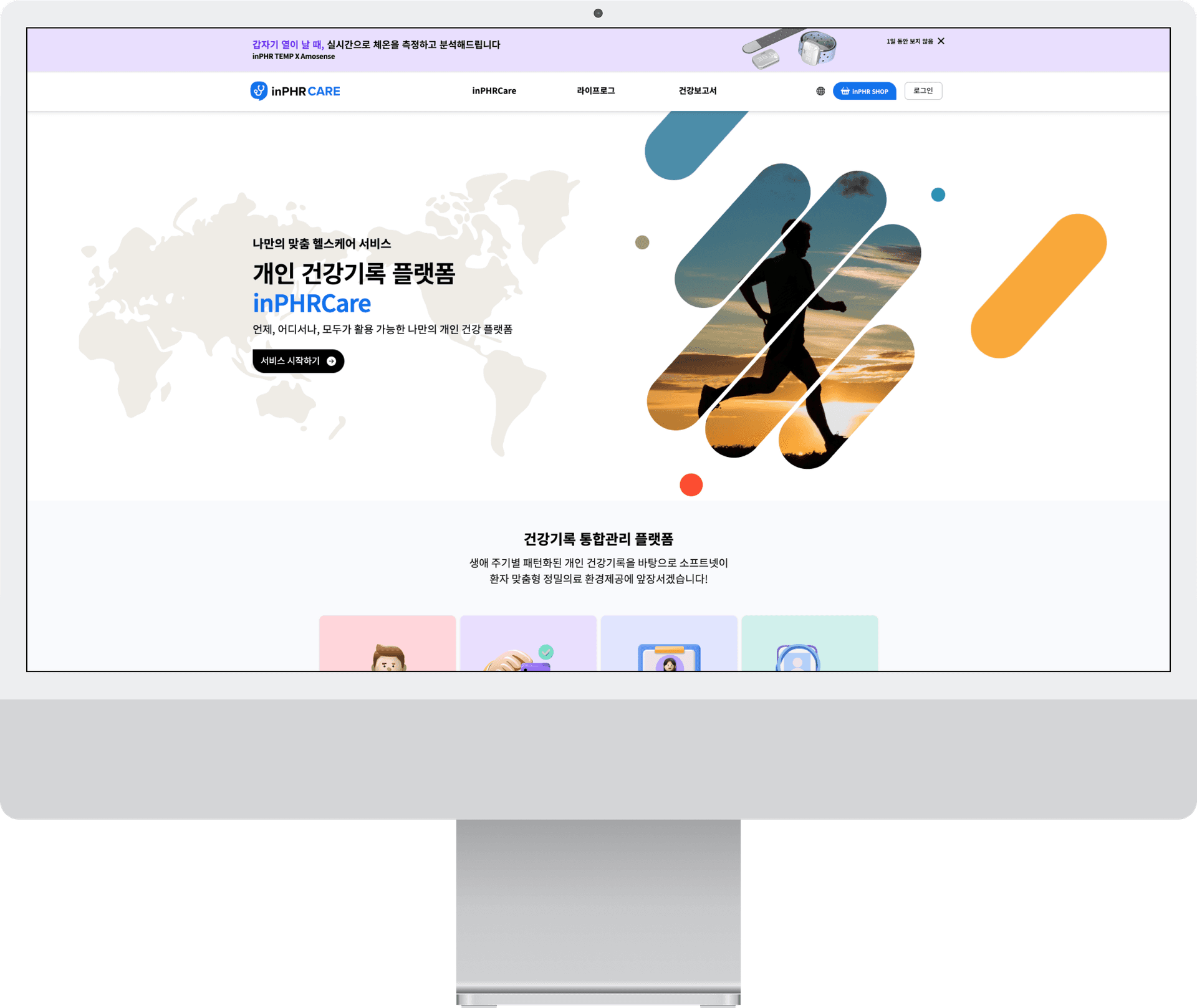Click the 로그인 button

(923, 91)
